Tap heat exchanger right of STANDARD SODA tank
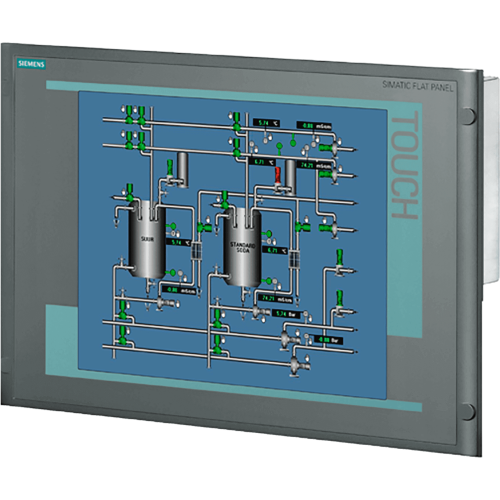This screenshot has height=500, width=500. coord(294,259)
